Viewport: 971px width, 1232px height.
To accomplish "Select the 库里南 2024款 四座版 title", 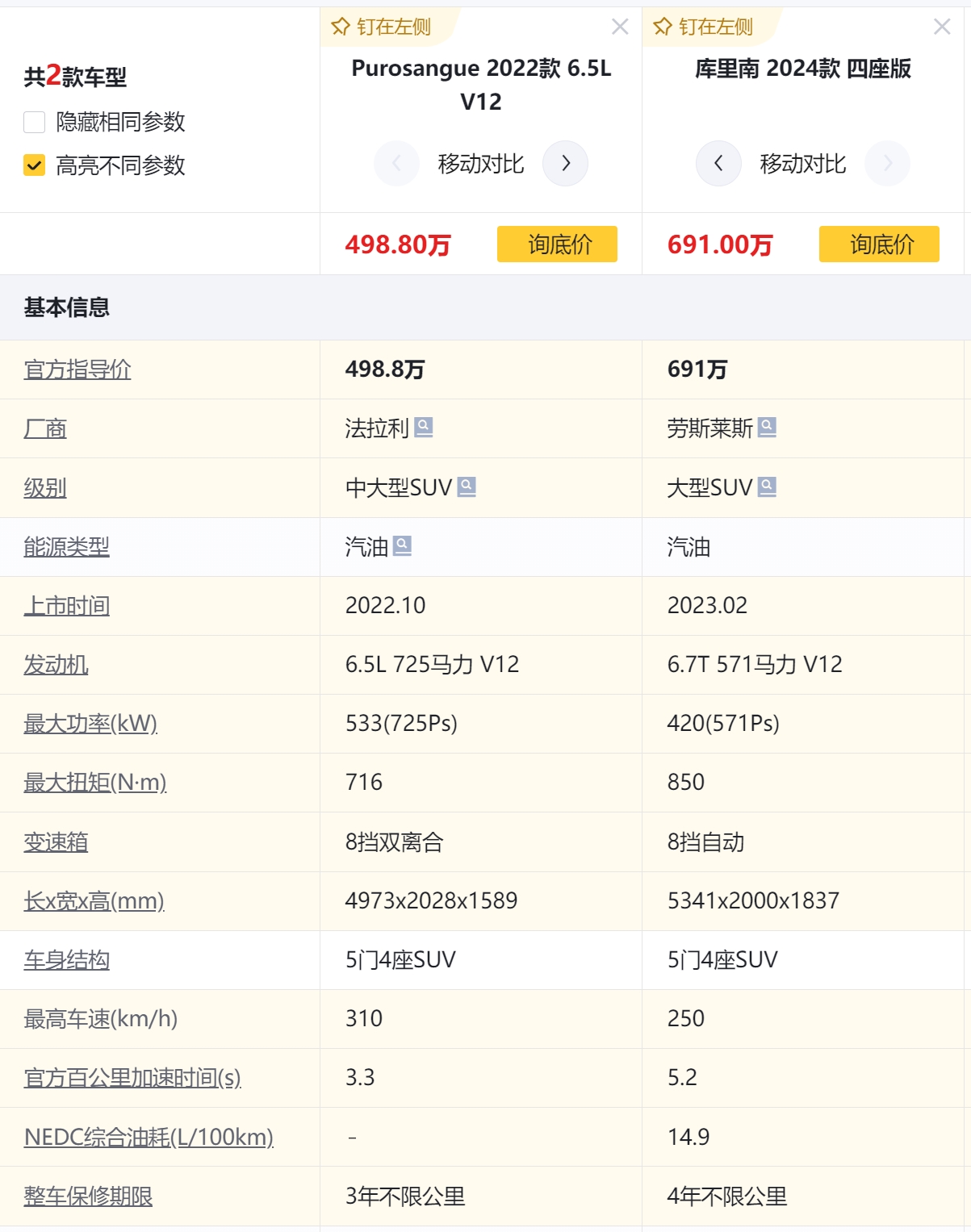I will (803, 69).
